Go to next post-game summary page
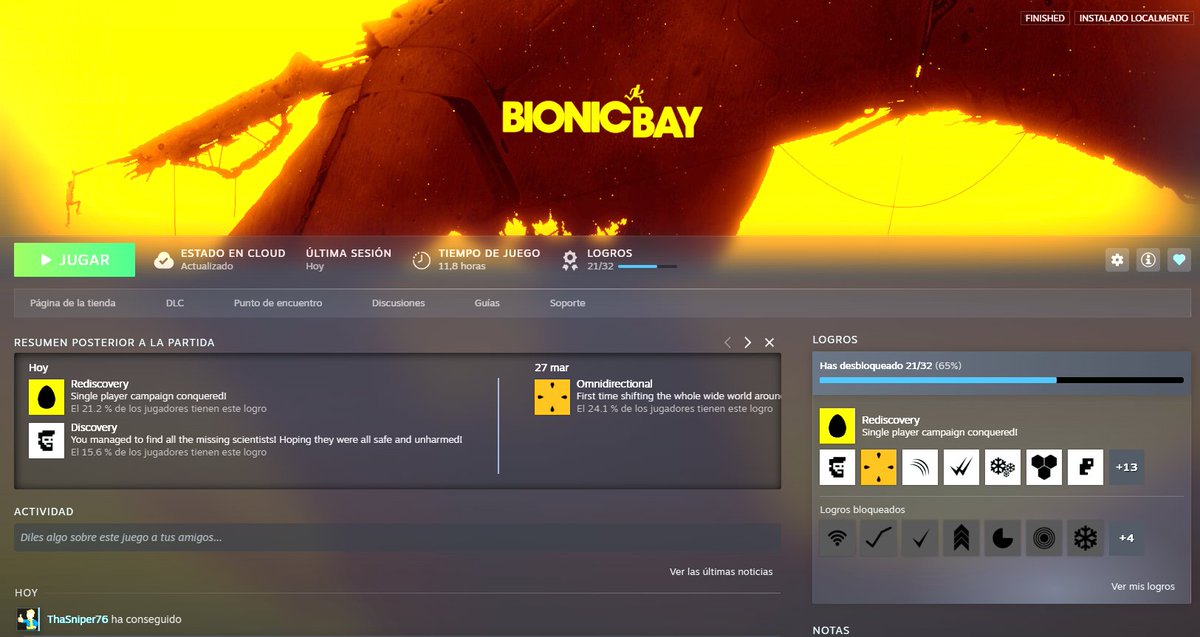 click(x=747, y=343)
